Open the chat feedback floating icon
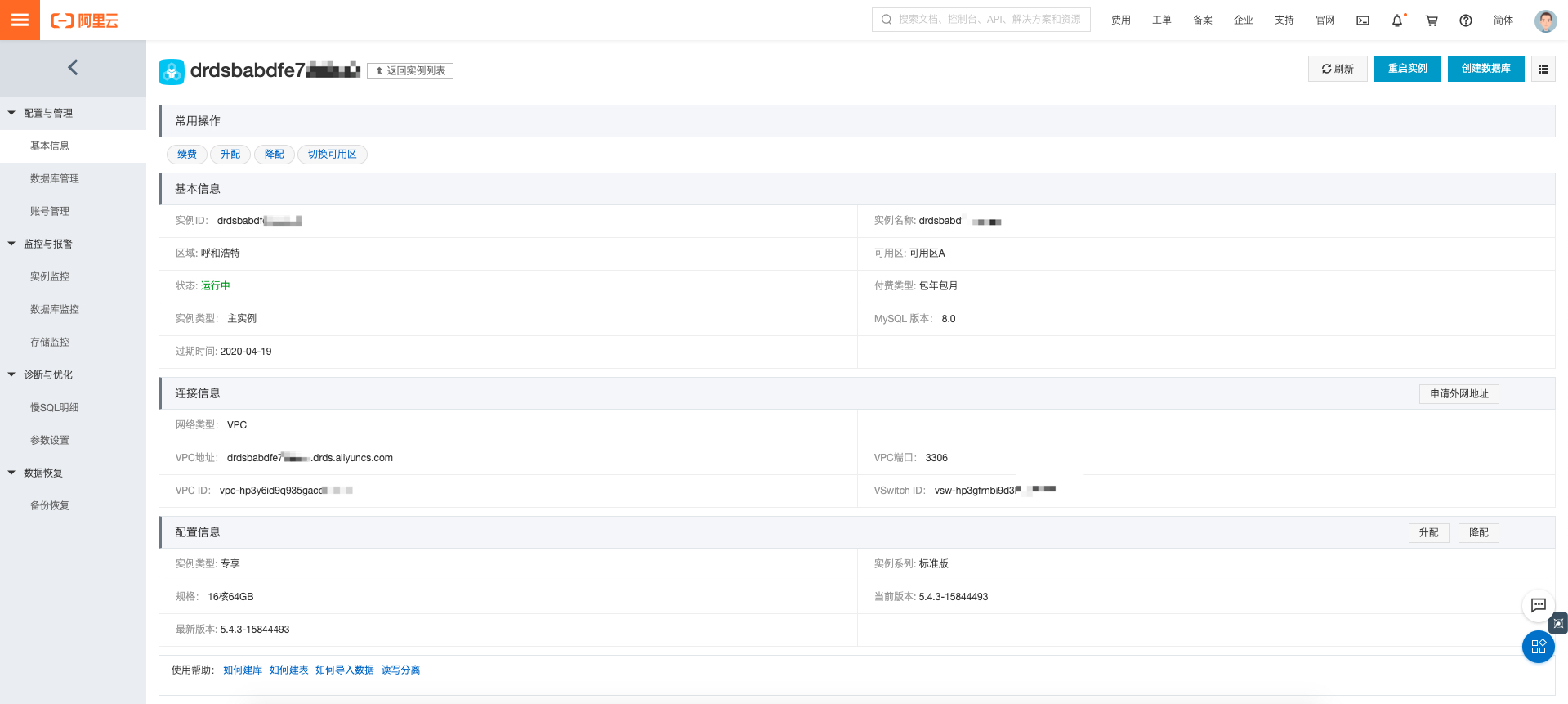Screen dimensions: 1568x704 (x=1538, y=605)
